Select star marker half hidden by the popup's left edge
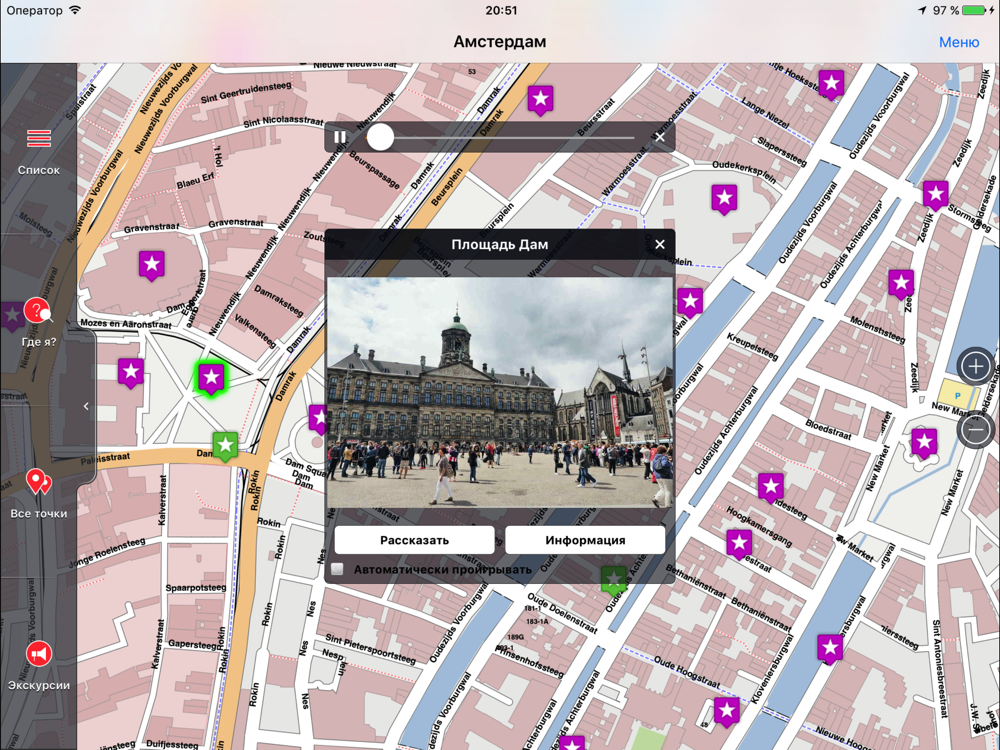This screenshot has height=750, width=1000. click(x=318, y=420)
